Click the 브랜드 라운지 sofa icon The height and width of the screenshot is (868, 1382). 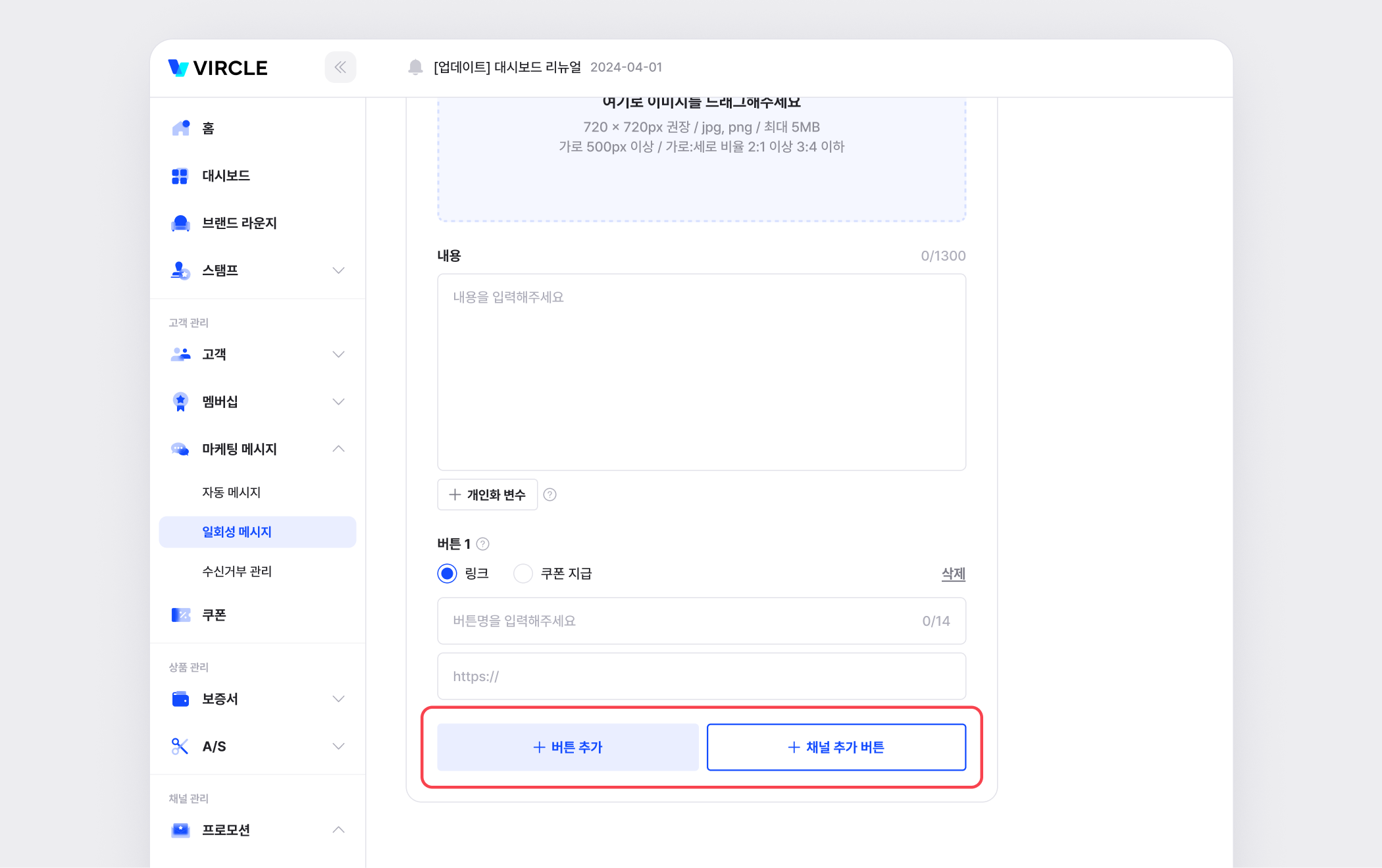coord(180,223)
